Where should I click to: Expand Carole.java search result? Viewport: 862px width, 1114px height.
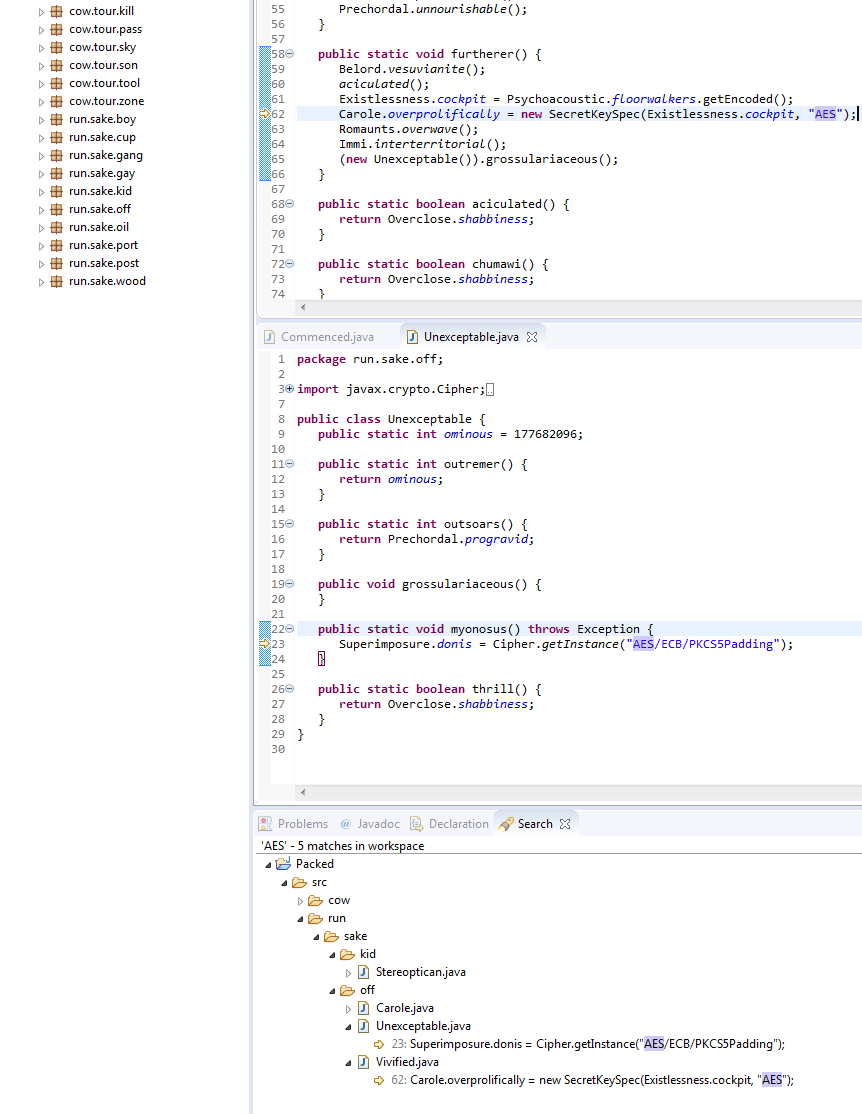pos(348,1009)
